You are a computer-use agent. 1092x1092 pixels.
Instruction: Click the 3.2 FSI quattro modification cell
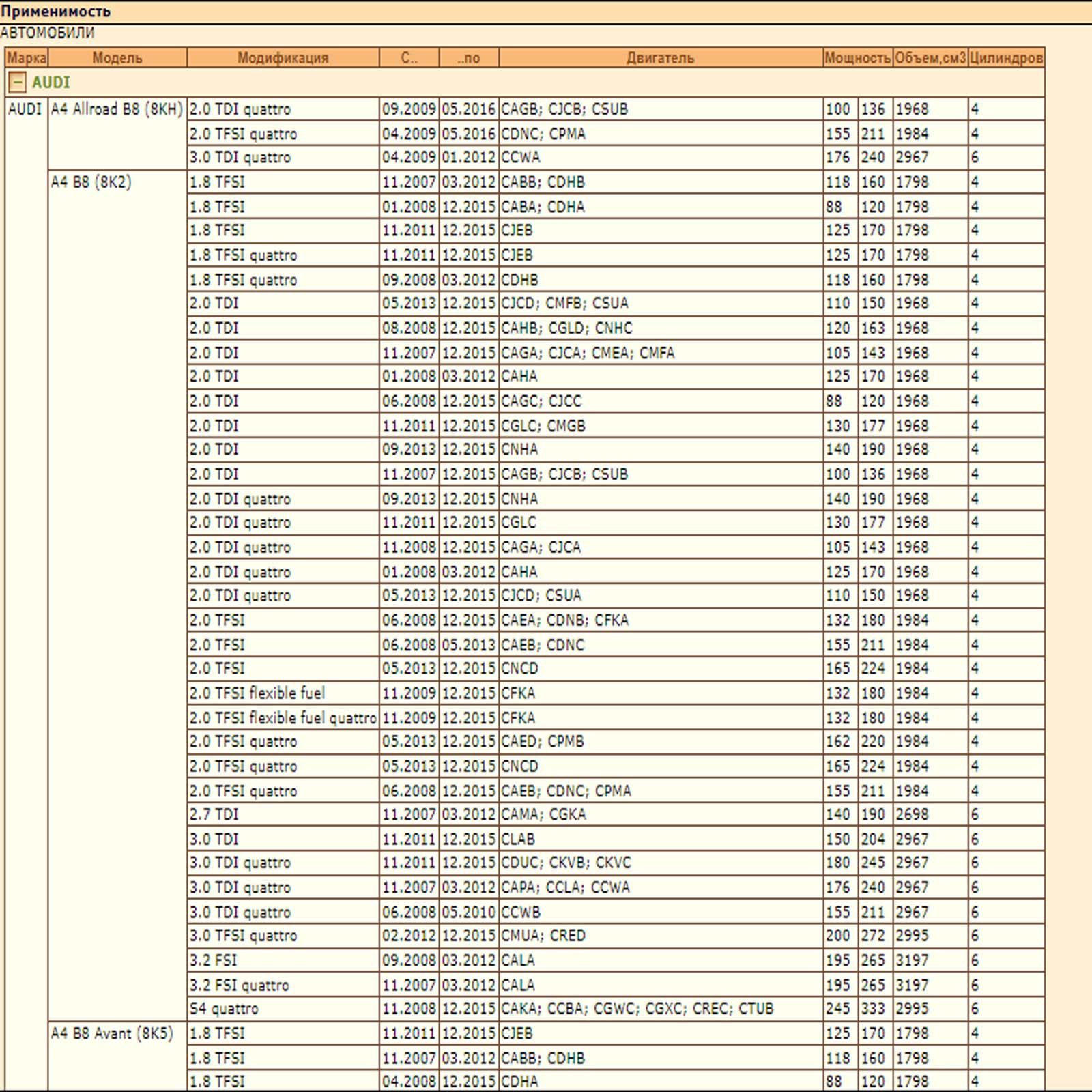click(x=240, y=985)
